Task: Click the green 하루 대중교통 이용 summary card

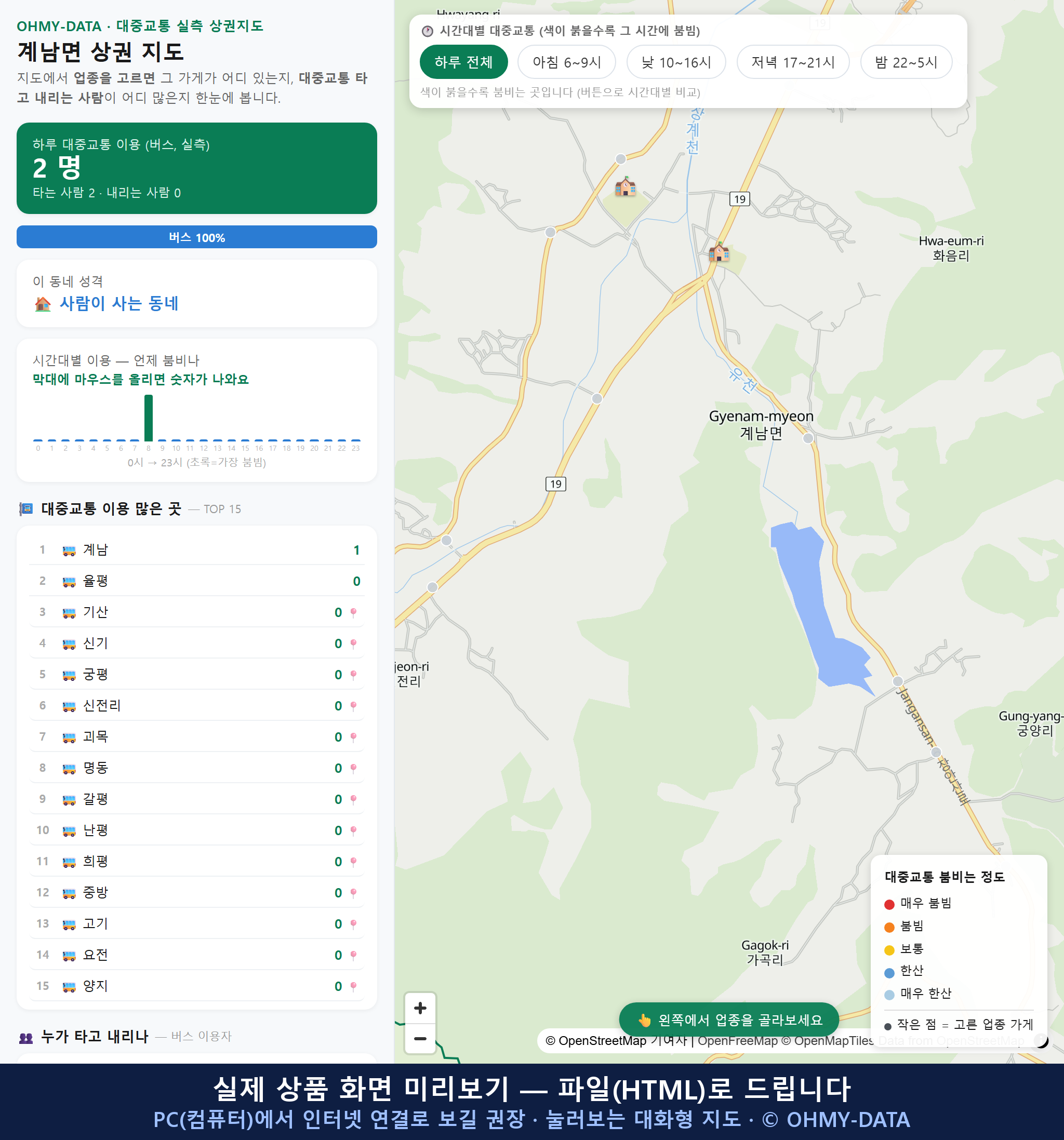Action: tap(197, 168)
